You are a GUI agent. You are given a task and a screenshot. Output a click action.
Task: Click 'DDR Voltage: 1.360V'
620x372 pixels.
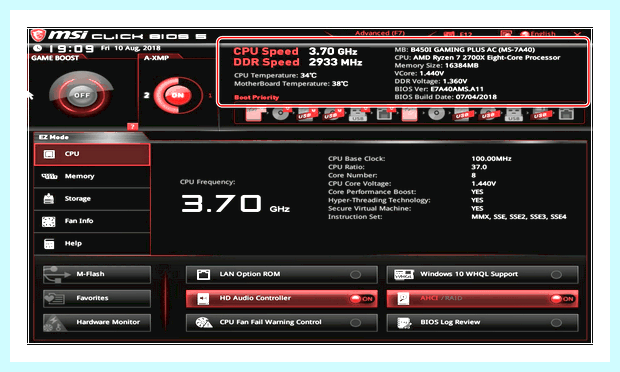[431, 81]
